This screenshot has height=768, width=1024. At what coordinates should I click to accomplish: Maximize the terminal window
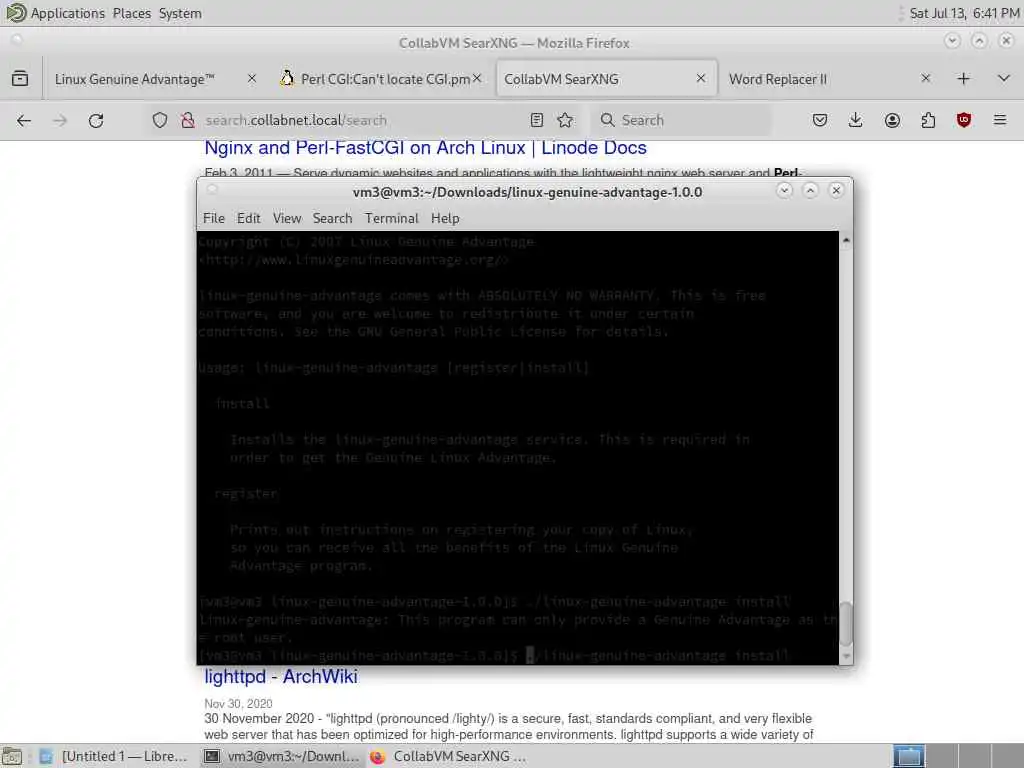pos(810,190)
